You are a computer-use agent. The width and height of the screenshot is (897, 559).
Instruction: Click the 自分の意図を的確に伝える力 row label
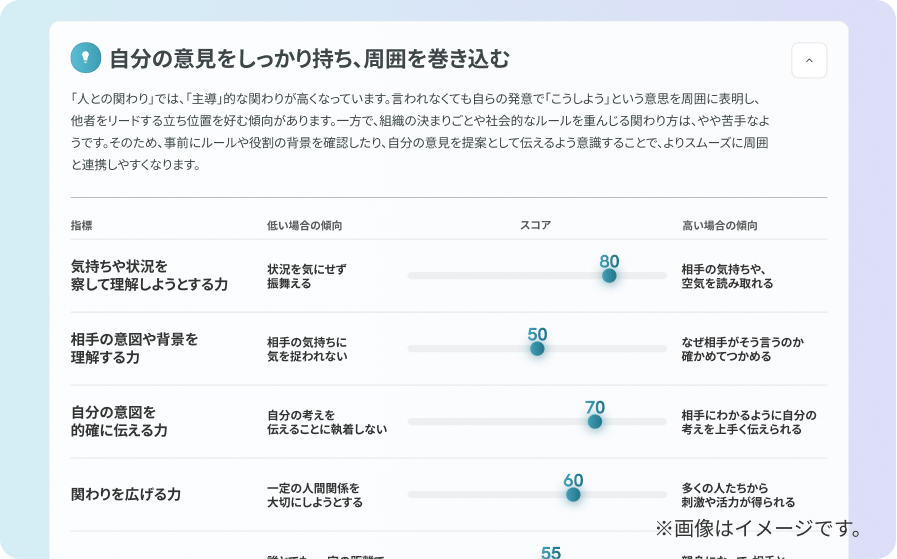[119, 421]
